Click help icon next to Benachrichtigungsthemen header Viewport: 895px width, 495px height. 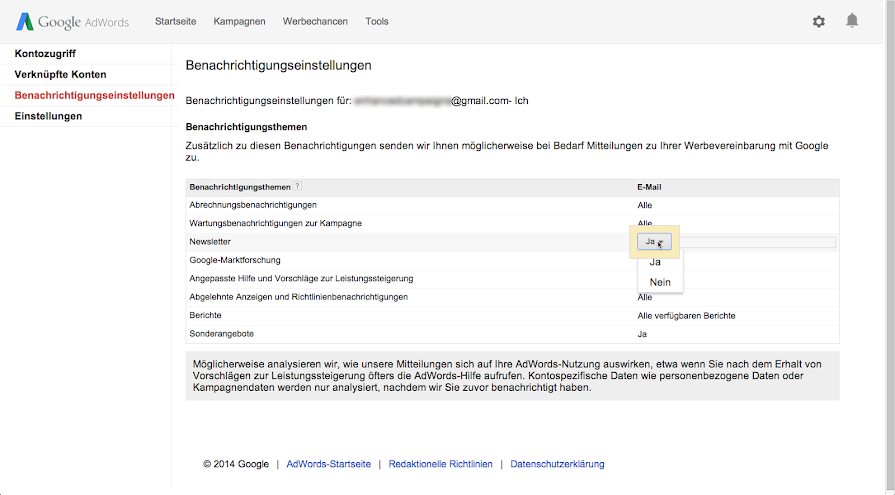click(297, 186)
